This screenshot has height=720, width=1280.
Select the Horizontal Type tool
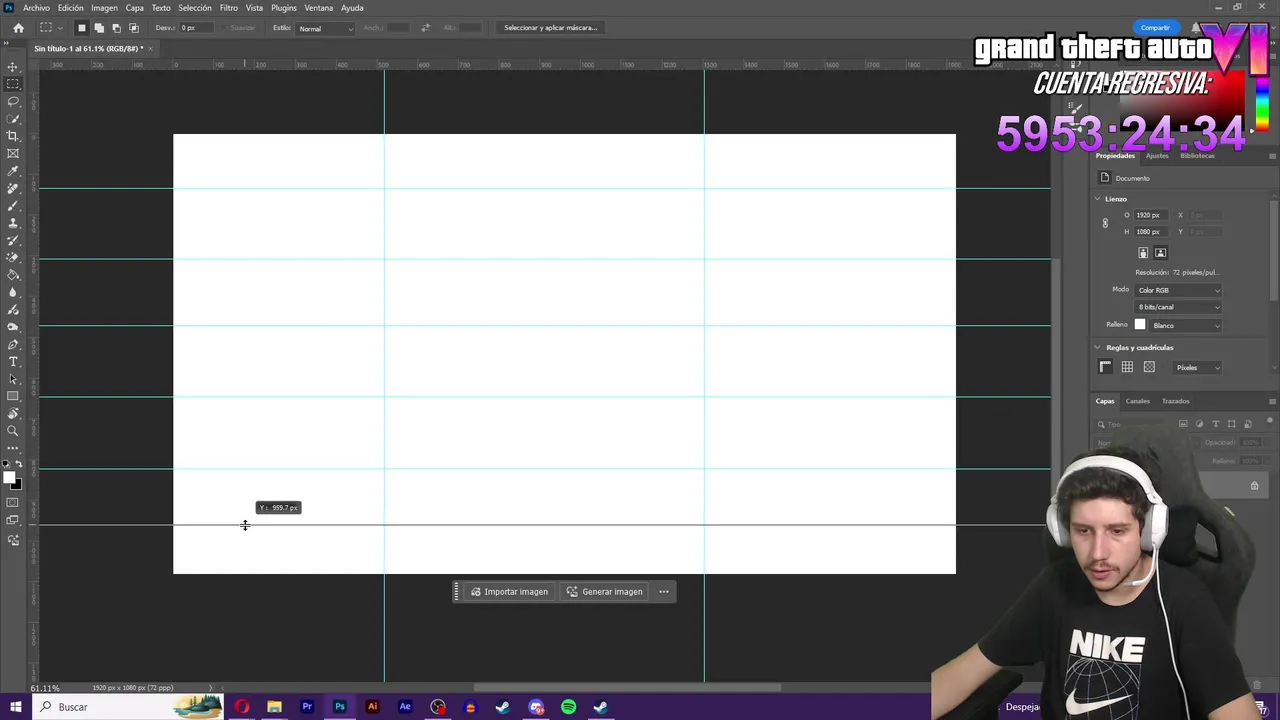pos(13,361)
